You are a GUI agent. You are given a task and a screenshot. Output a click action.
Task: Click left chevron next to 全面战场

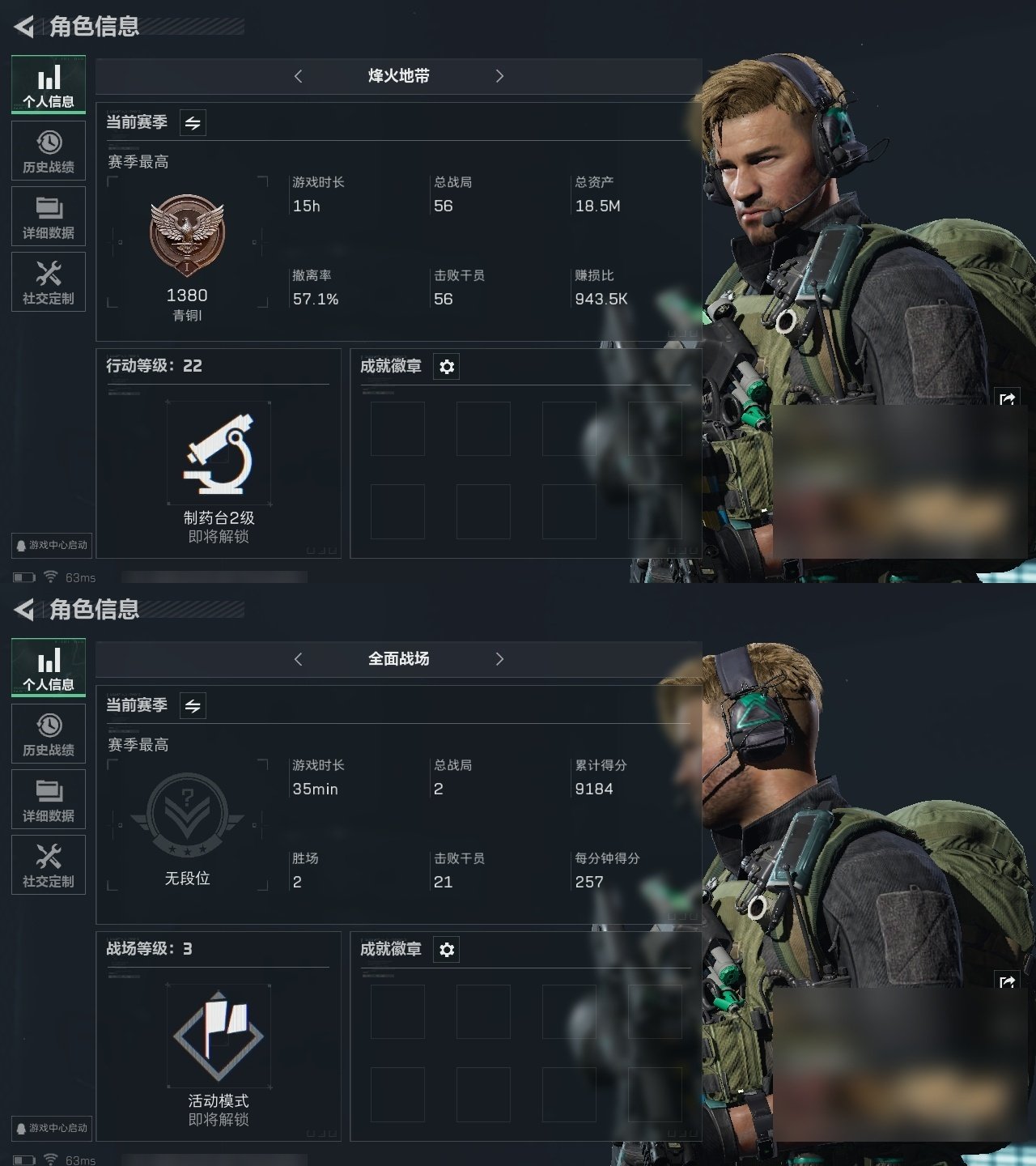pyautogui.click(x=298, y=659)
